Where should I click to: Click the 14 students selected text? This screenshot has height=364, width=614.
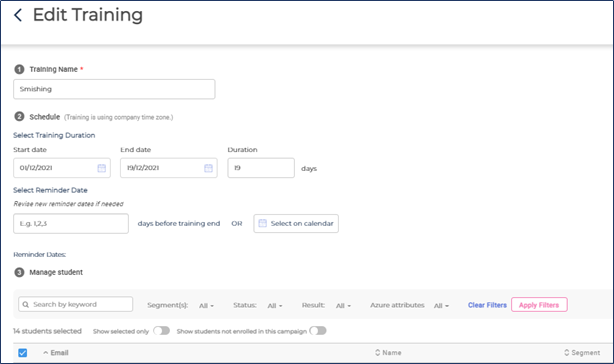pos(47,331)
